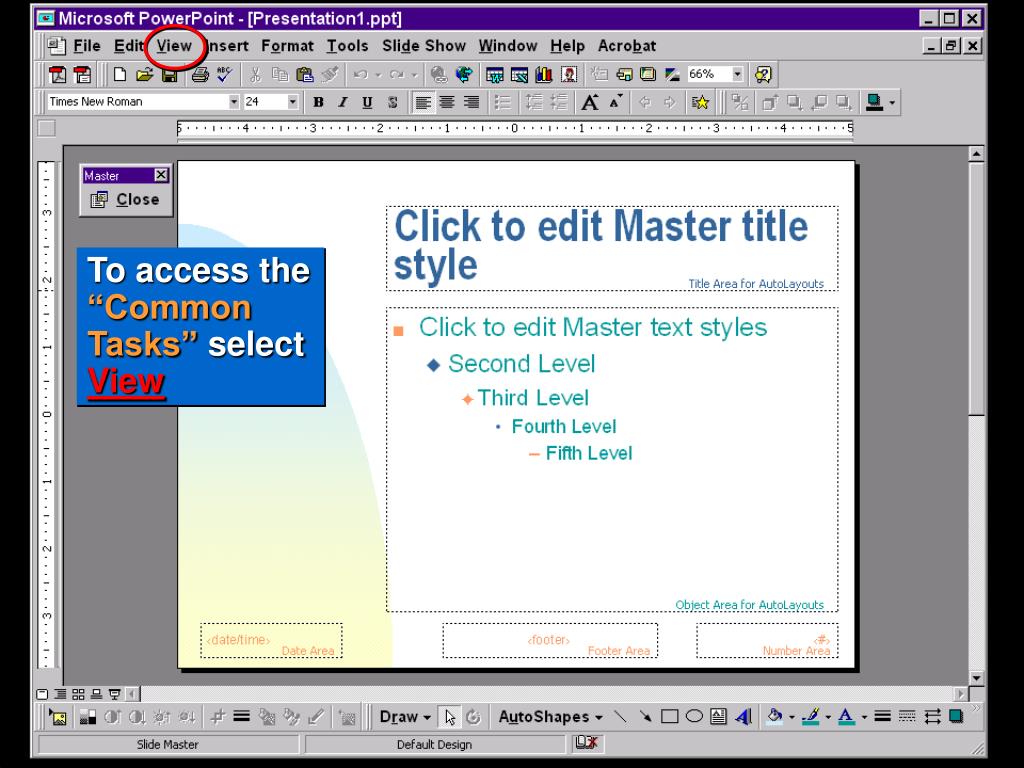Run the ABC spelling check icon
This screenshot has height=768, width=1024.
click(x=225, y=74)
